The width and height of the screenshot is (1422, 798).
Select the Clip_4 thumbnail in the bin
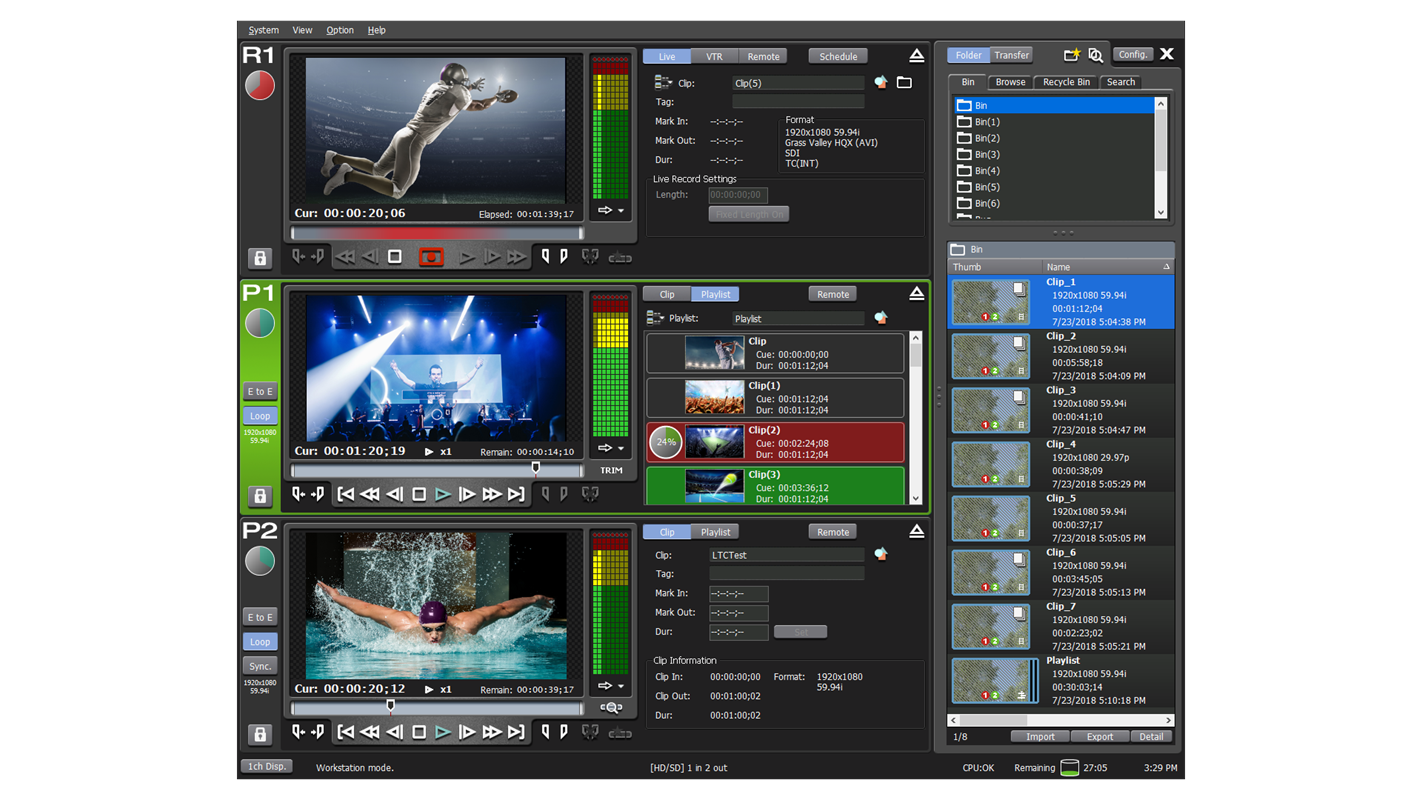990,464
